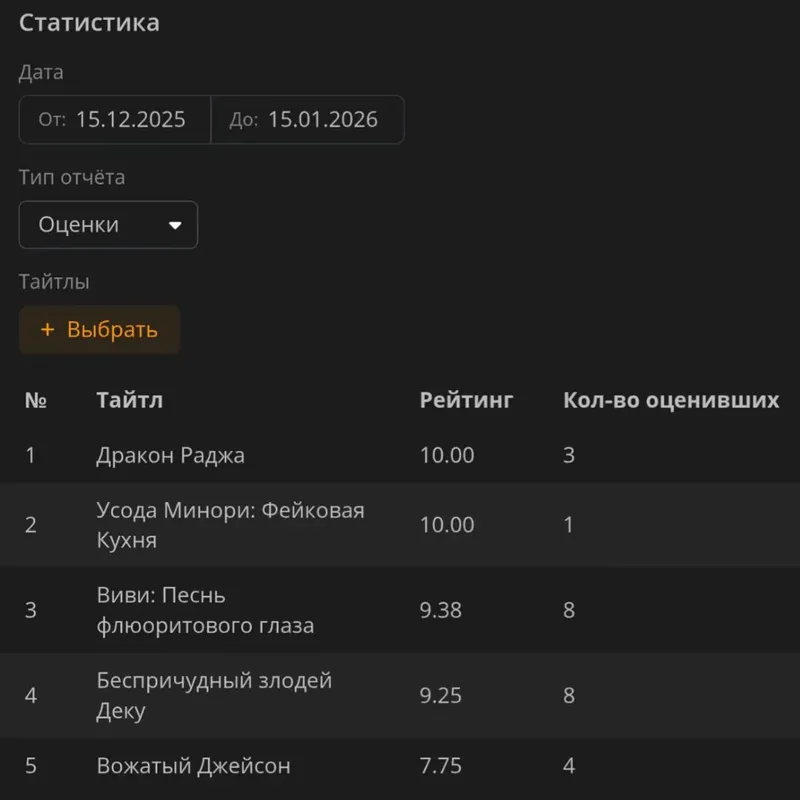Click the 9.38 rating value
Screen dimensions: 800x800
[x=441, y=610]
